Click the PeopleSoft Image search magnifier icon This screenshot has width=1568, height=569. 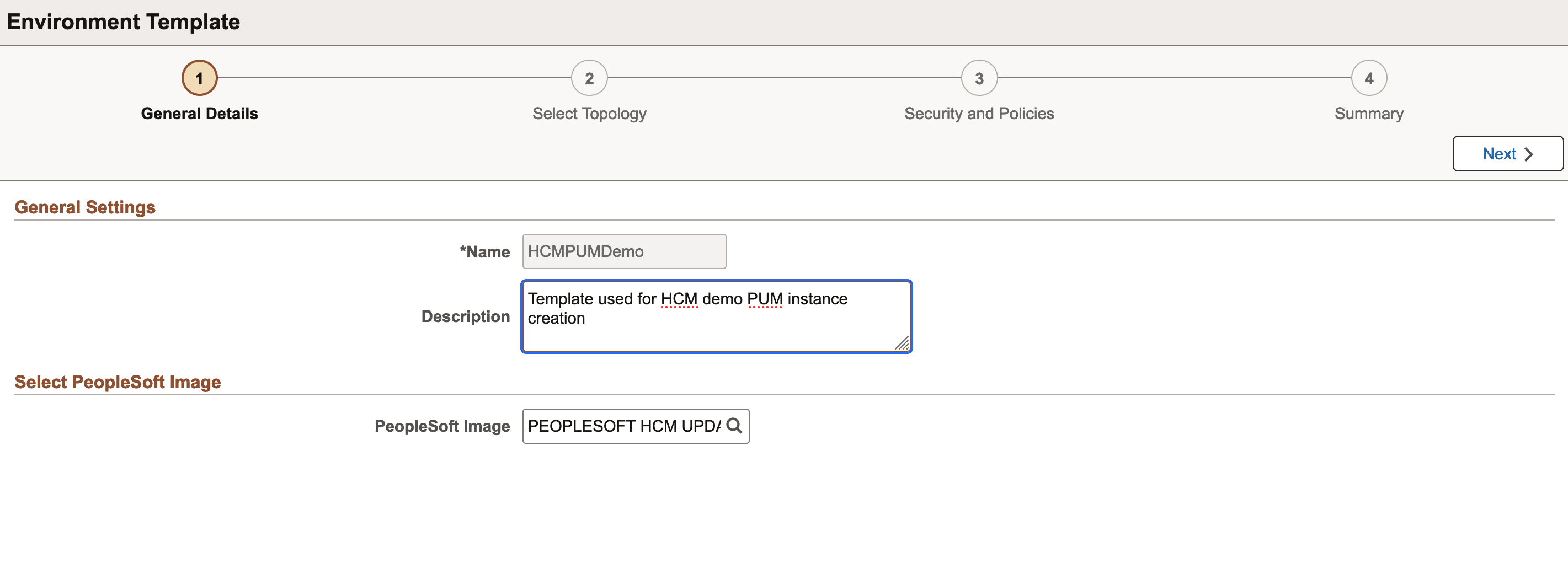pyautogui.click(x=734, y=426)
